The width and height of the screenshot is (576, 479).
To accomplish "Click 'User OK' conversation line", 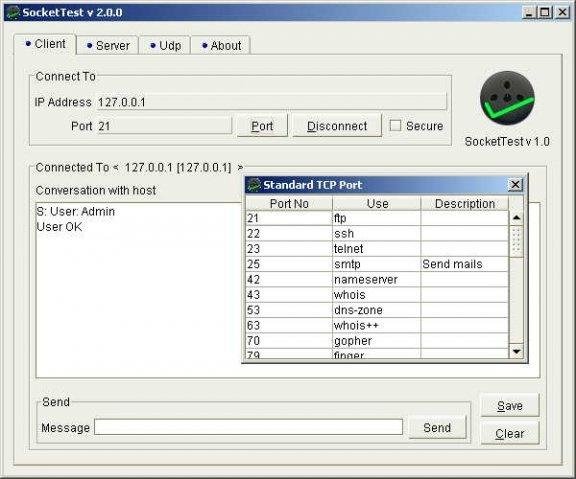I will (60, 227).
